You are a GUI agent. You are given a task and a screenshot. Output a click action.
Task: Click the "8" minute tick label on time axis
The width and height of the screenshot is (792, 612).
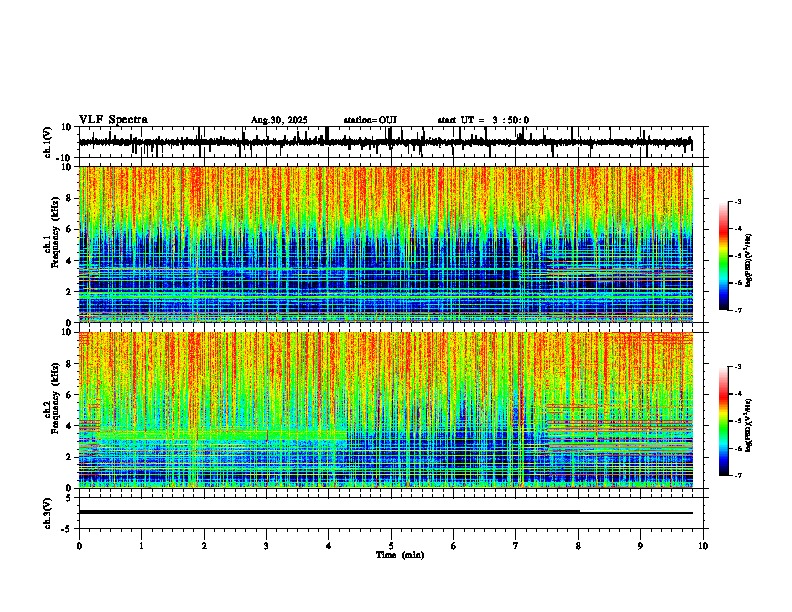[578, 546]
